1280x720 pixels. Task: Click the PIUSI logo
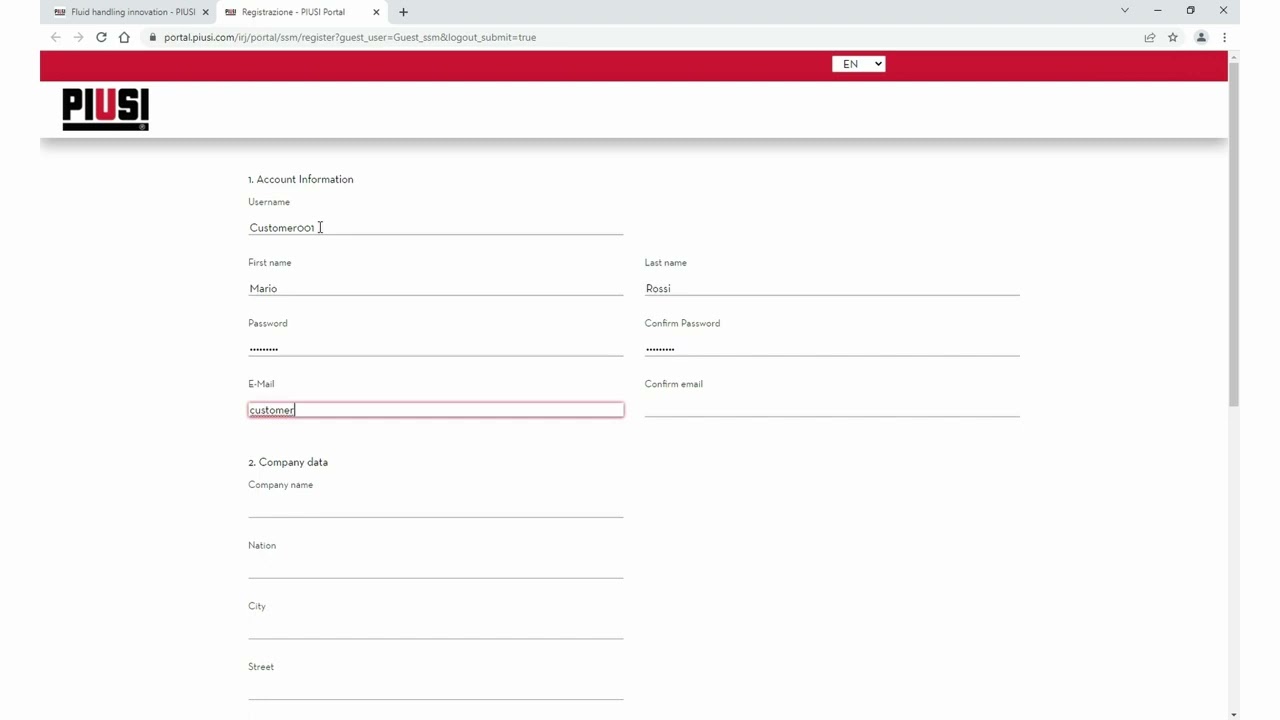coord(105,109)
